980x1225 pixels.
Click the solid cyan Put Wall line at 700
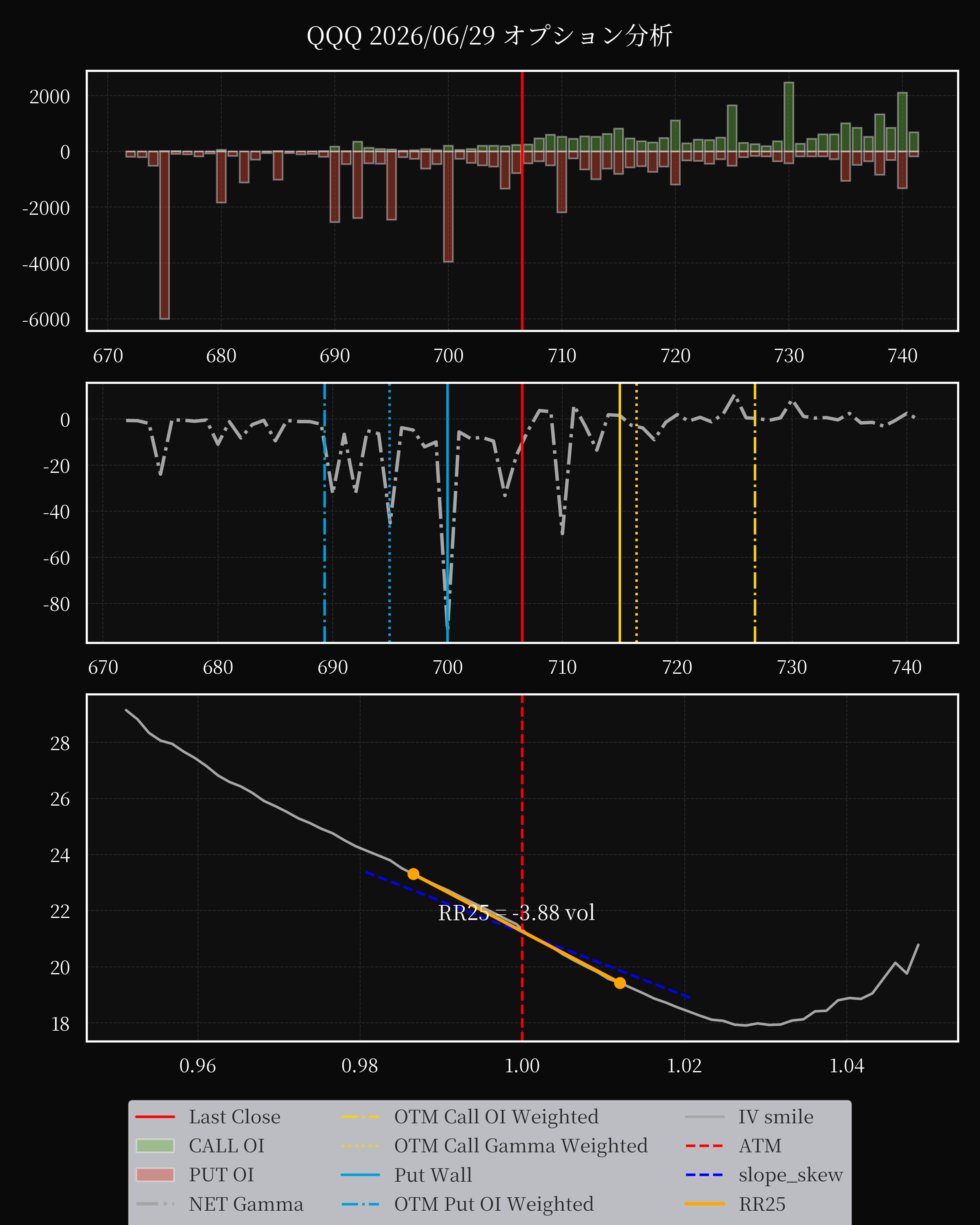[x=447, y=513]
